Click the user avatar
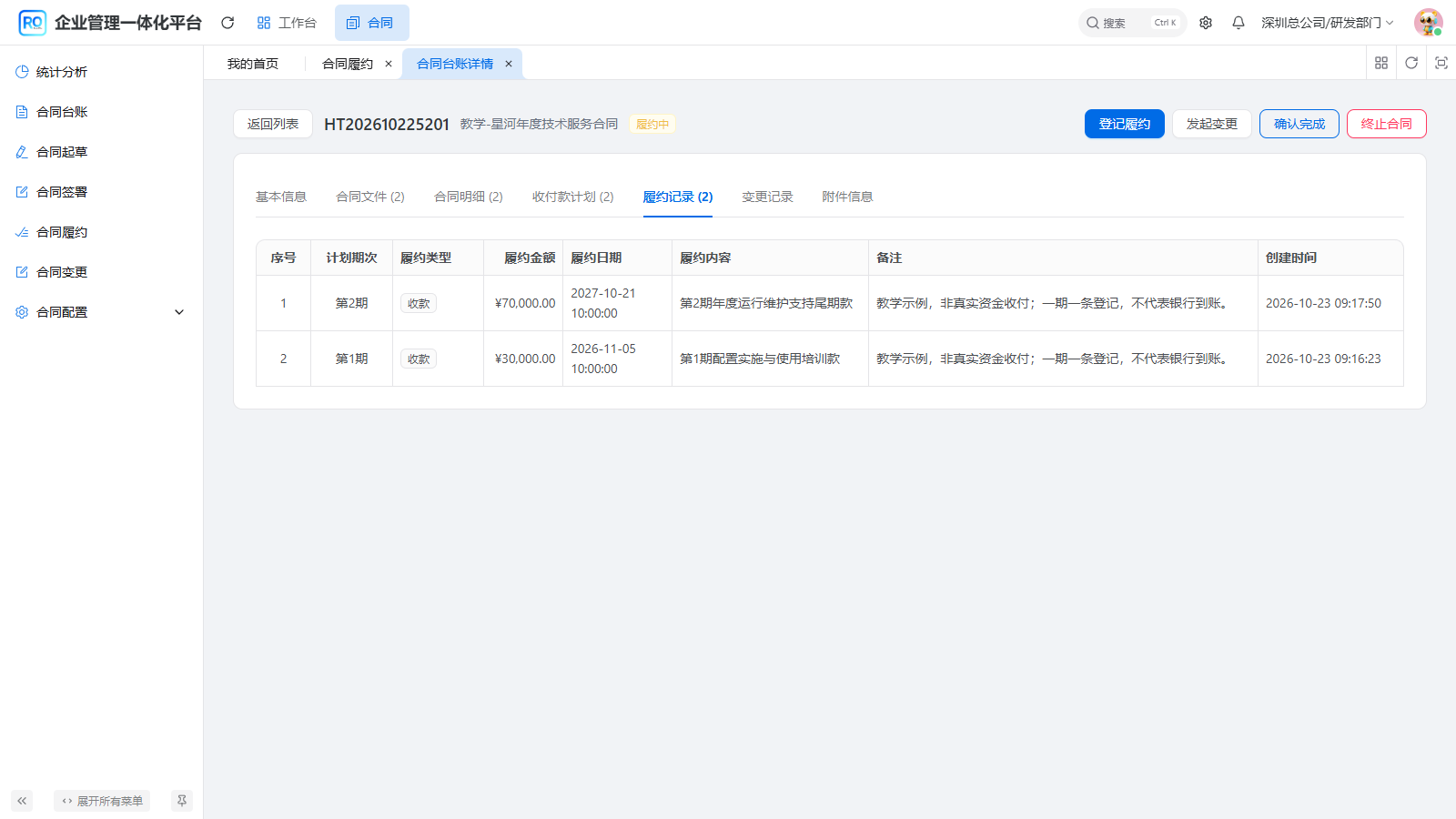 click(1429, 23)
